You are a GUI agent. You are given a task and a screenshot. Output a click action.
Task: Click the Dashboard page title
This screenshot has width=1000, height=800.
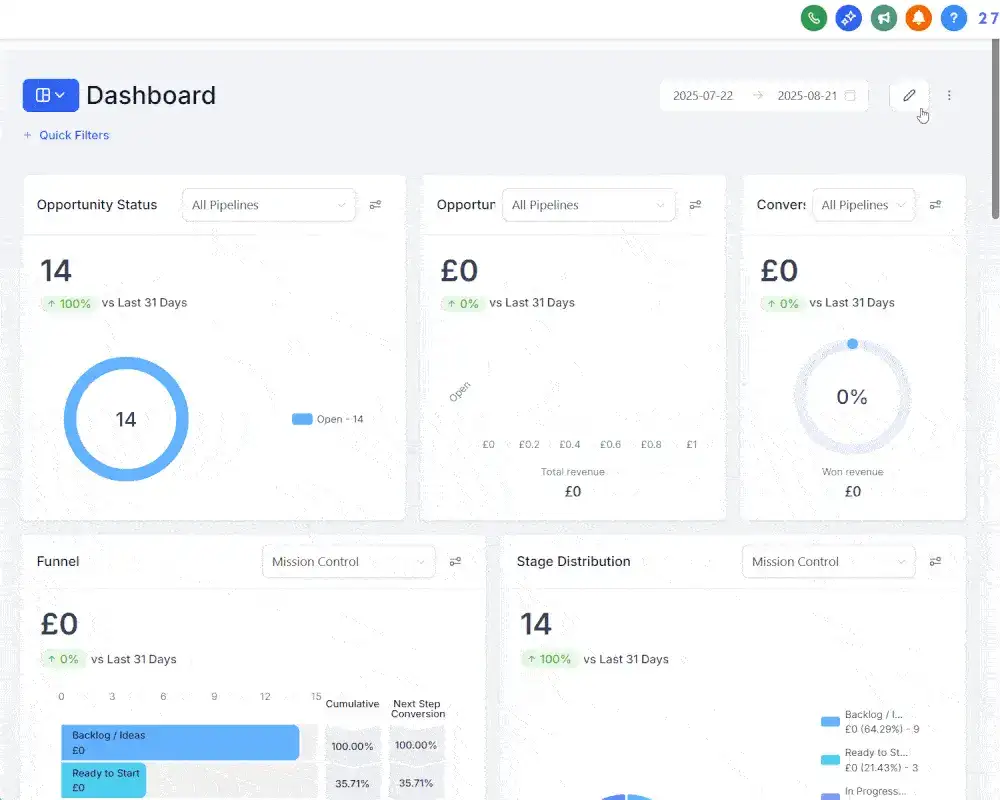click(151, 95)
